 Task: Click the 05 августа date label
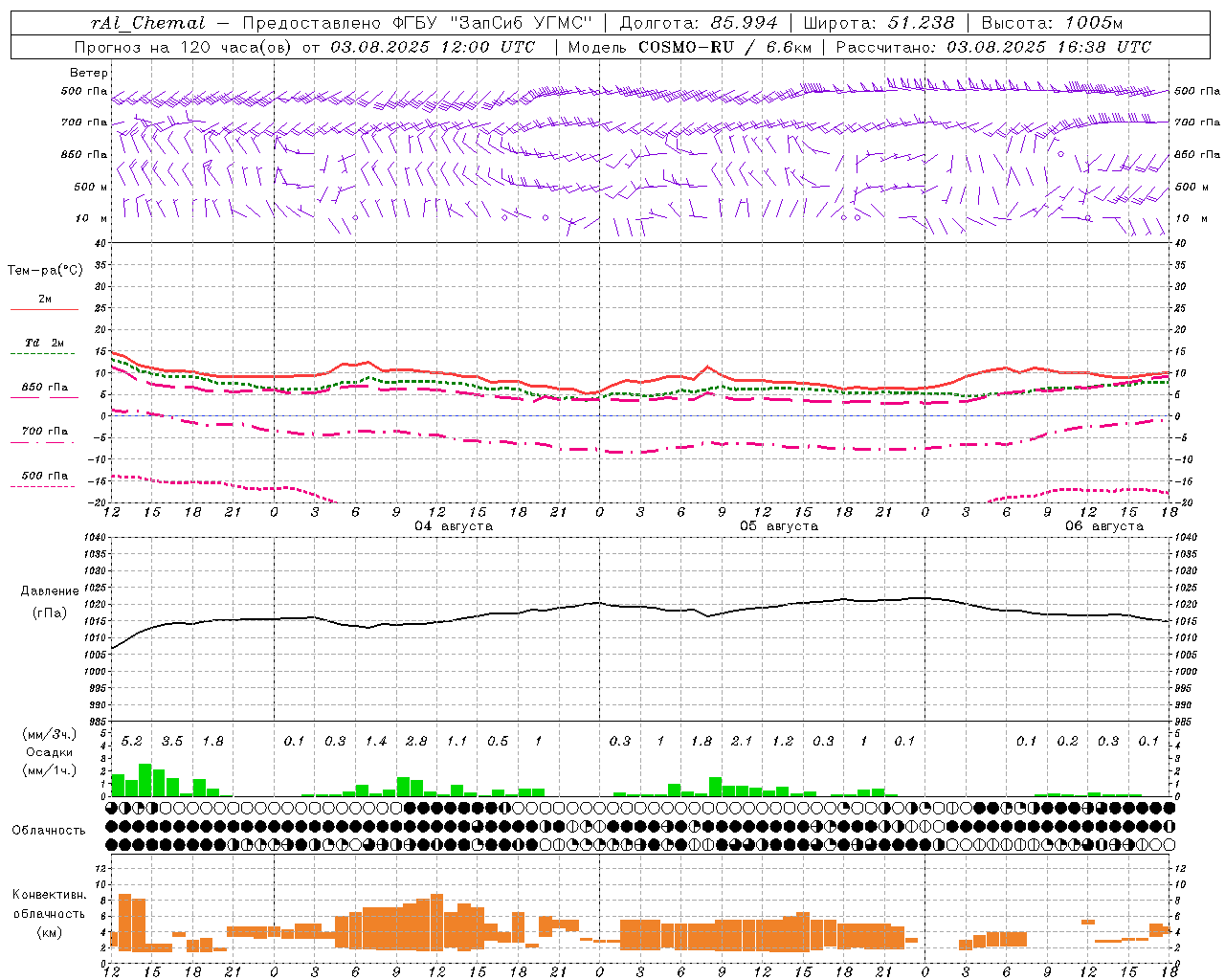[x=779, y=526]
